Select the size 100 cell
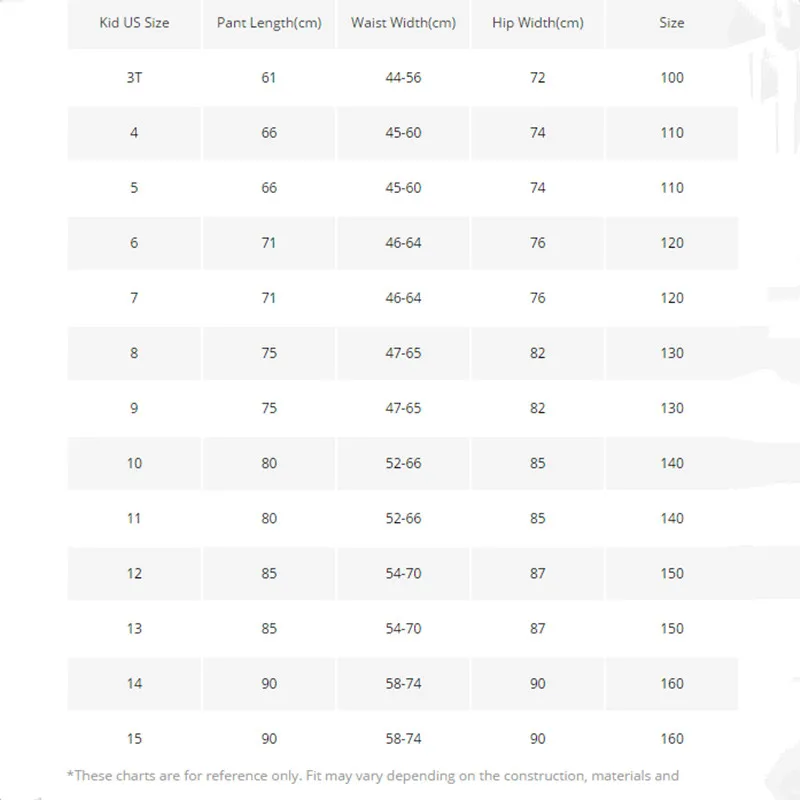Screen dimensions: 800x800 (x=672, y=77)
